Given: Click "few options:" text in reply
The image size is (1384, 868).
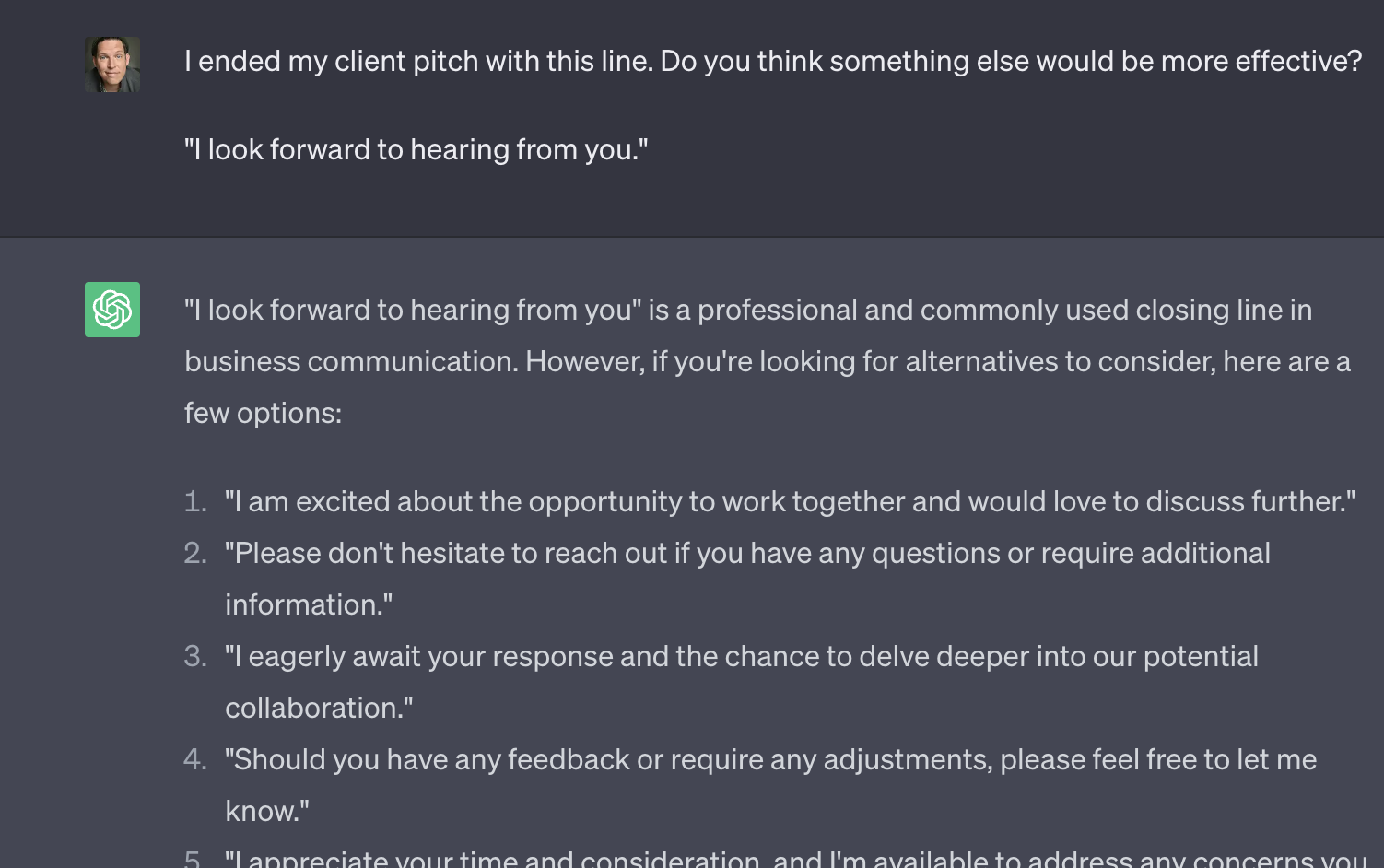Looking at the screenshot, I should (x=263, y=413).
